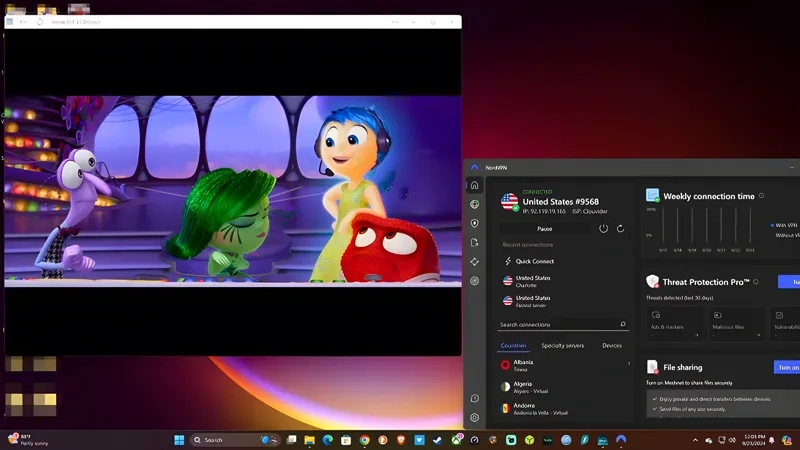Turn on Threat Protection Pro
The width and height of the screenshot is (800, 450).
point(789,282)
